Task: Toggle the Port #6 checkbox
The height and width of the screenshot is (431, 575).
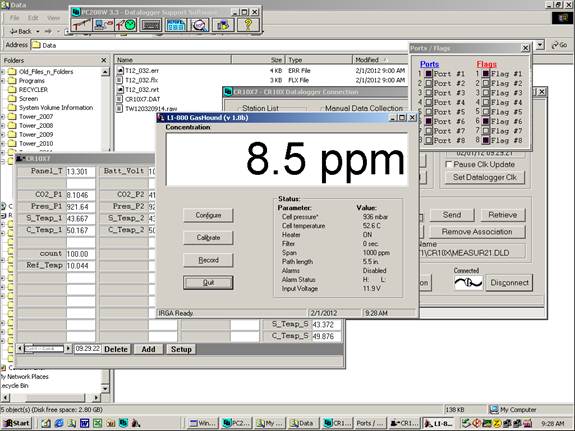Action: click(428, 121)
